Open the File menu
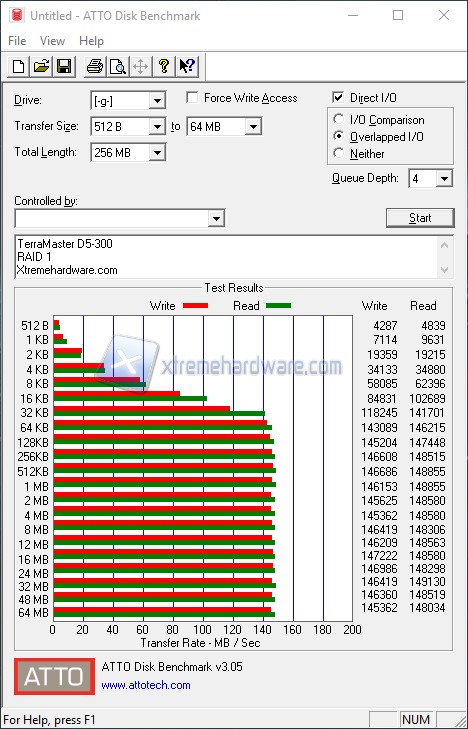This screenshot has width=468, height=729. pos(17,41)
